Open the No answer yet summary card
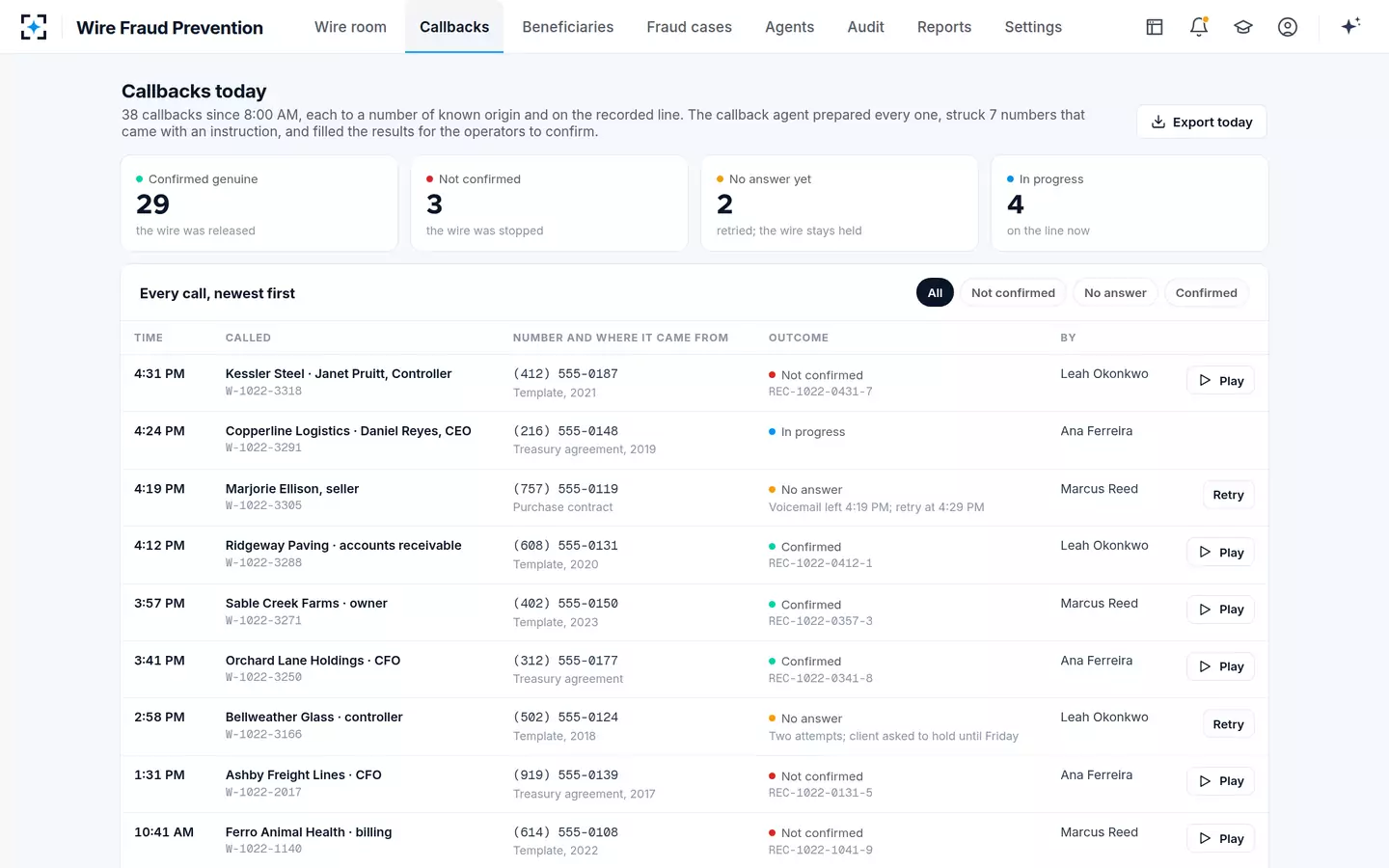1389x868 pixels. click(x=840, y=203)
